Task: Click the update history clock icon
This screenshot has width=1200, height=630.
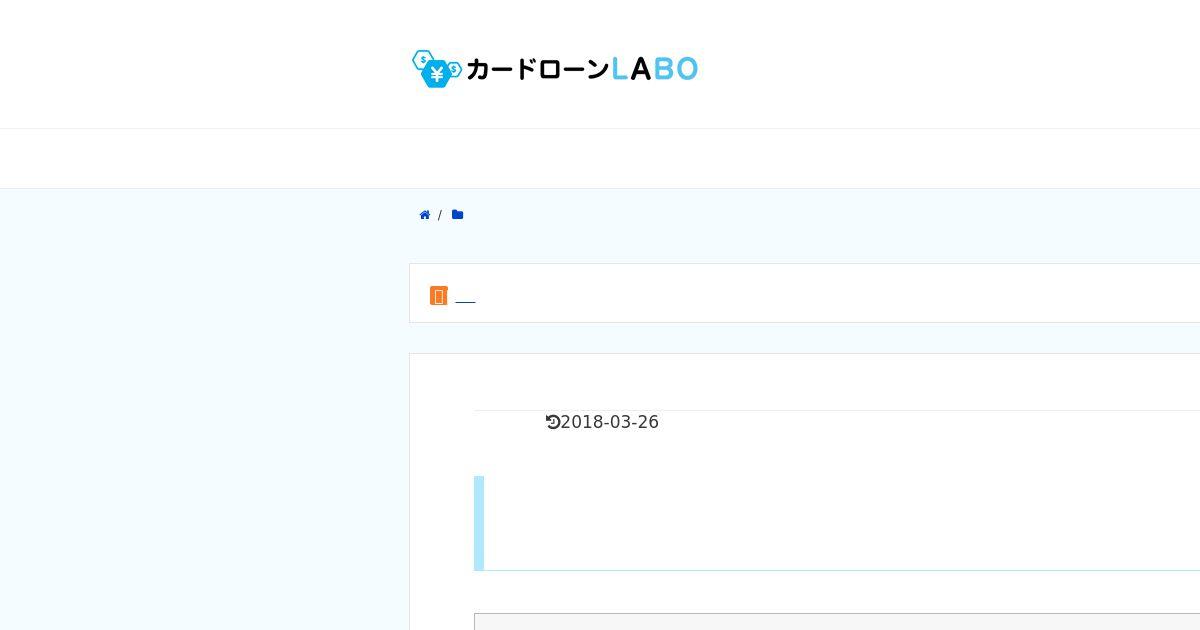Action: click(x=552, y=422)
